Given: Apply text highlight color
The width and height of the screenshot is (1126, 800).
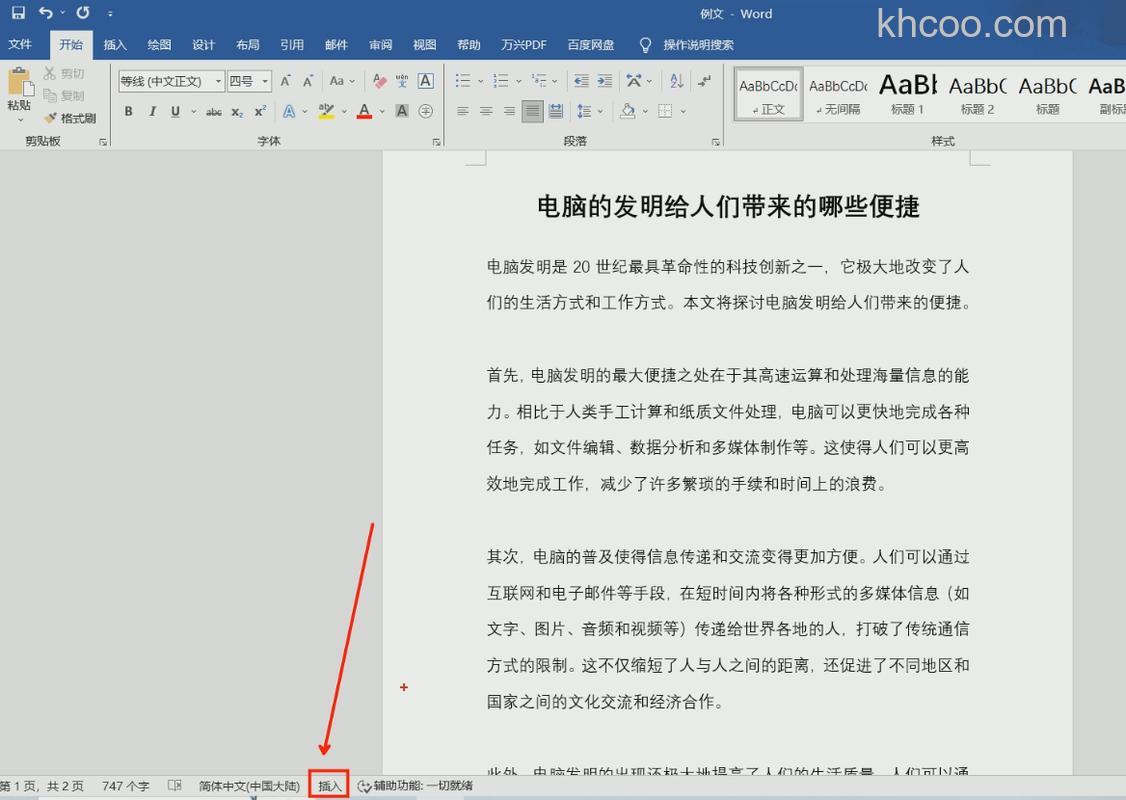Looking at the screenshot, I should click(x=324, y=110).
